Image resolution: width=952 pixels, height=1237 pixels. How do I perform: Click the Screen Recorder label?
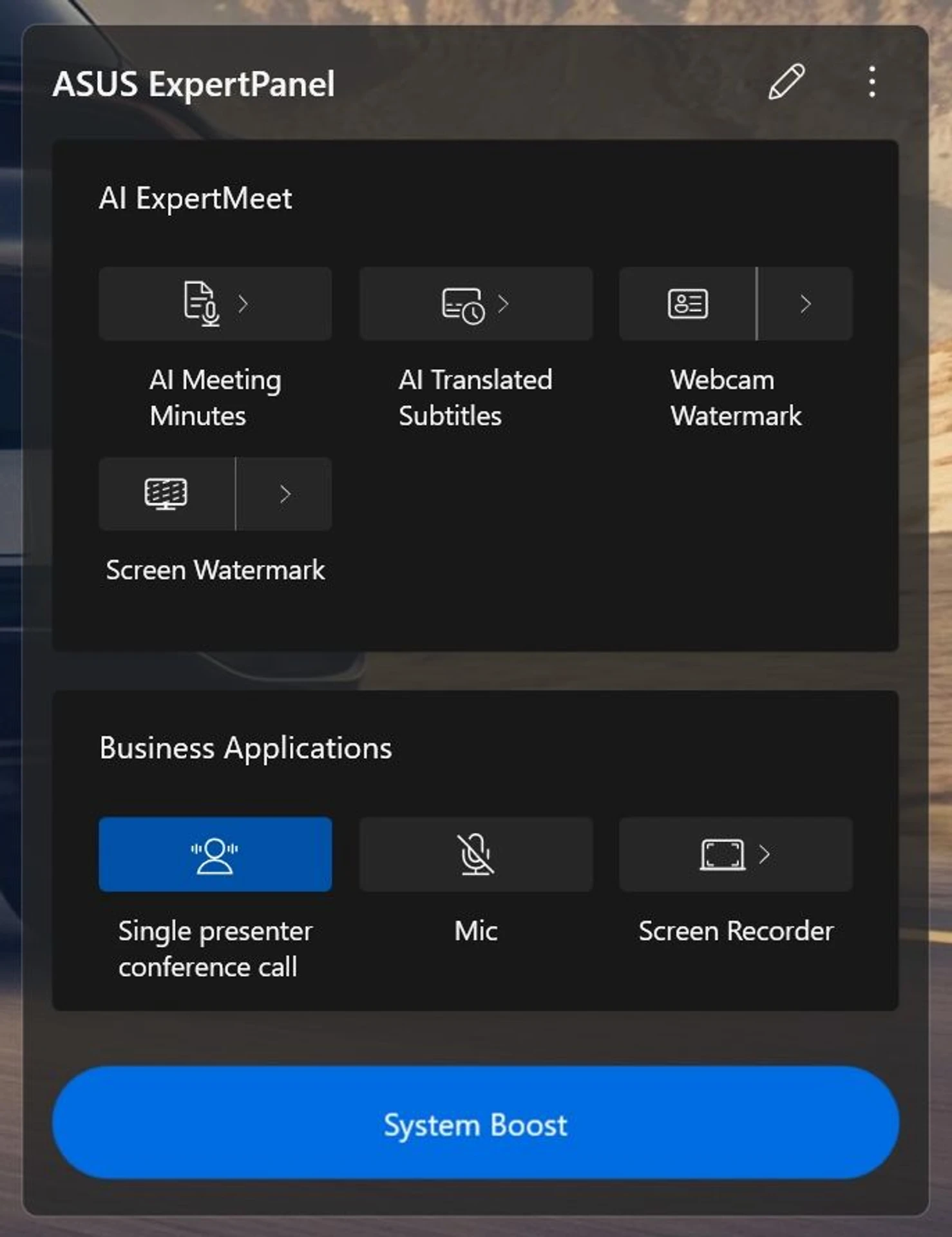[736, 931]
